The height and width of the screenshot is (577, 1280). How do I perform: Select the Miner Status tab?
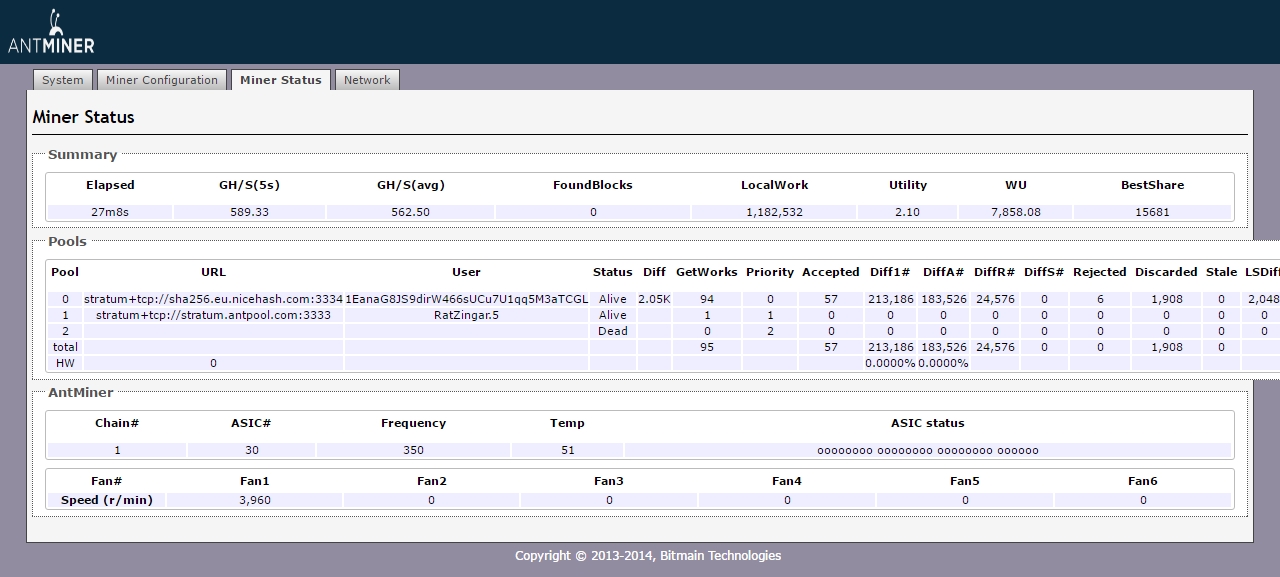point(281,80)
